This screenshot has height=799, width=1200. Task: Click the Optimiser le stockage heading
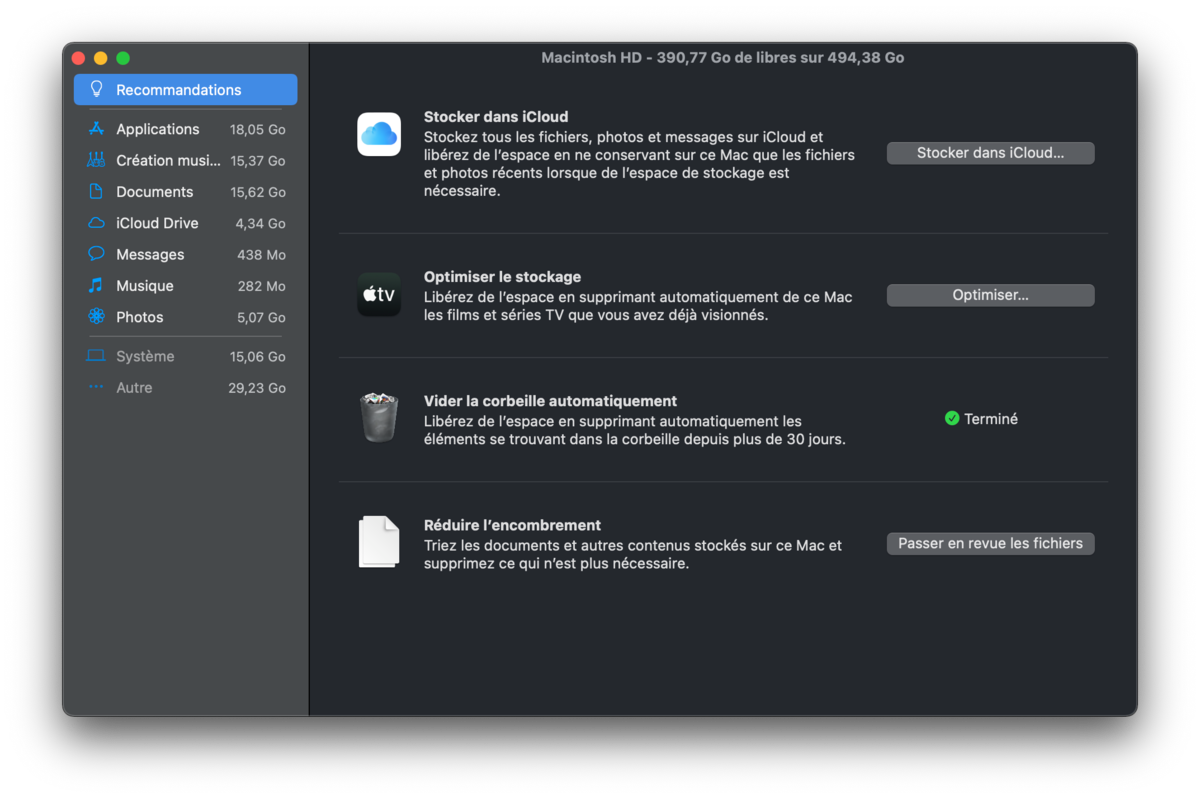tap(502, 276)
